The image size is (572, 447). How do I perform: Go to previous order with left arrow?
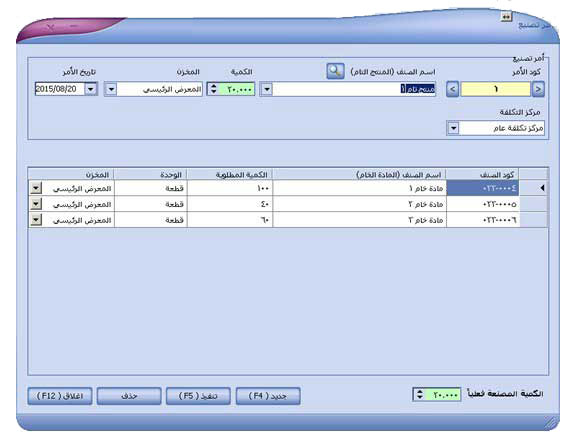pos(452,89)
